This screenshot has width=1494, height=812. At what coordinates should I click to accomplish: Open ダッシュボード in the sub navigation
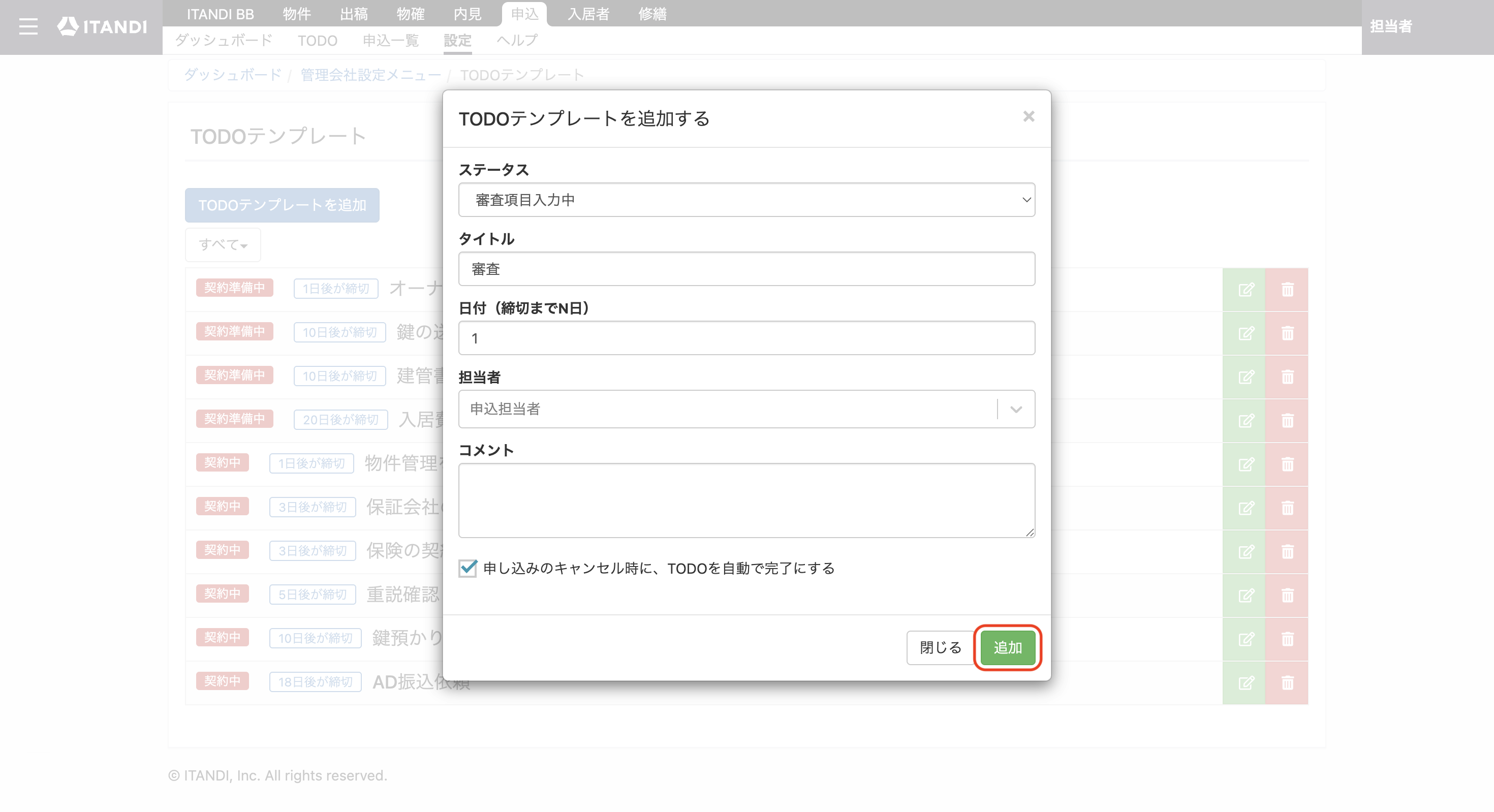[x=223, y=40]
